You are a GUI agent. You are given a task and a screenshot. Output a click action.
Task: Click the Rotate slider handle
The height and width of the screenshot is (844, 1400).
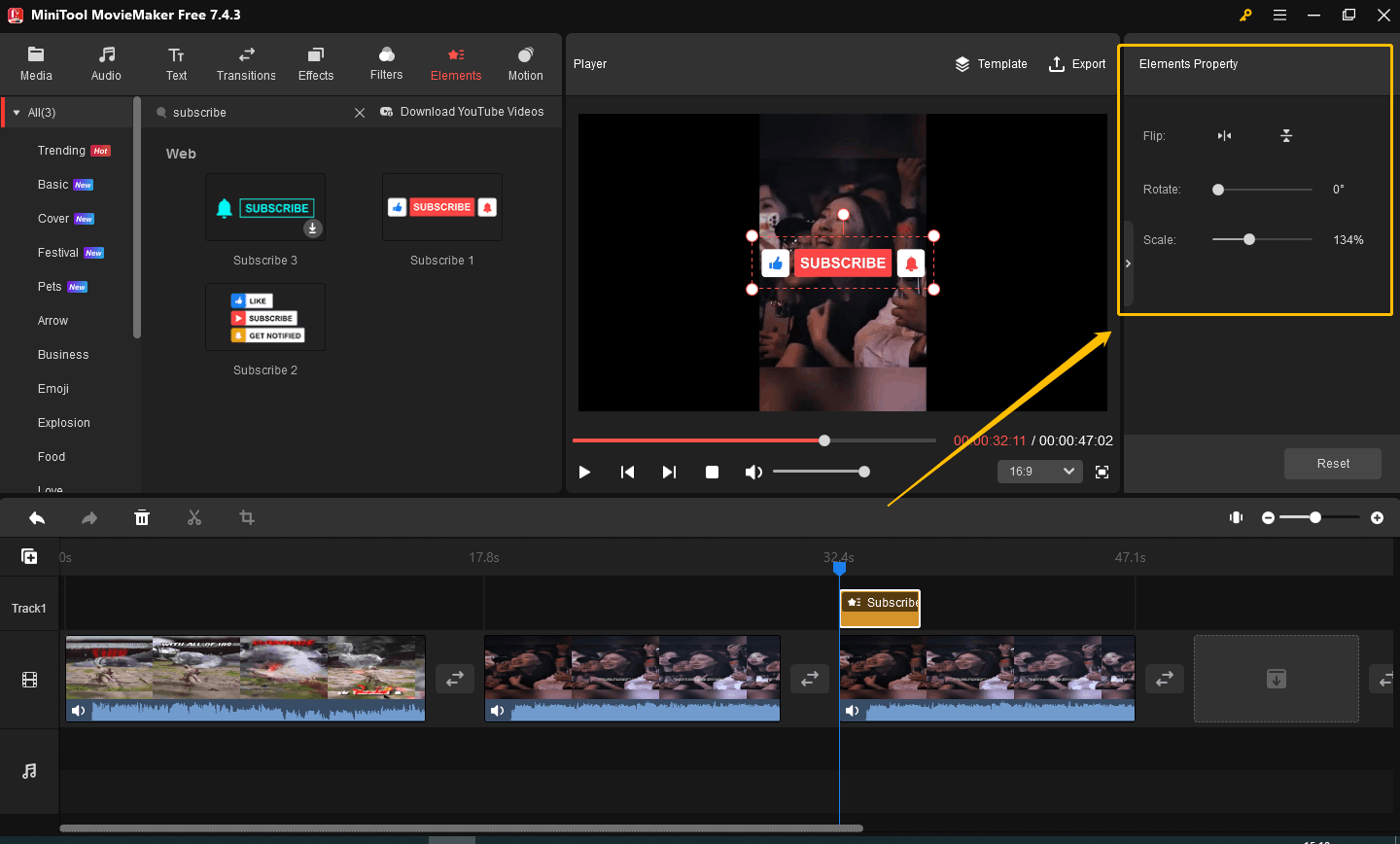(x=1218, y=190)
